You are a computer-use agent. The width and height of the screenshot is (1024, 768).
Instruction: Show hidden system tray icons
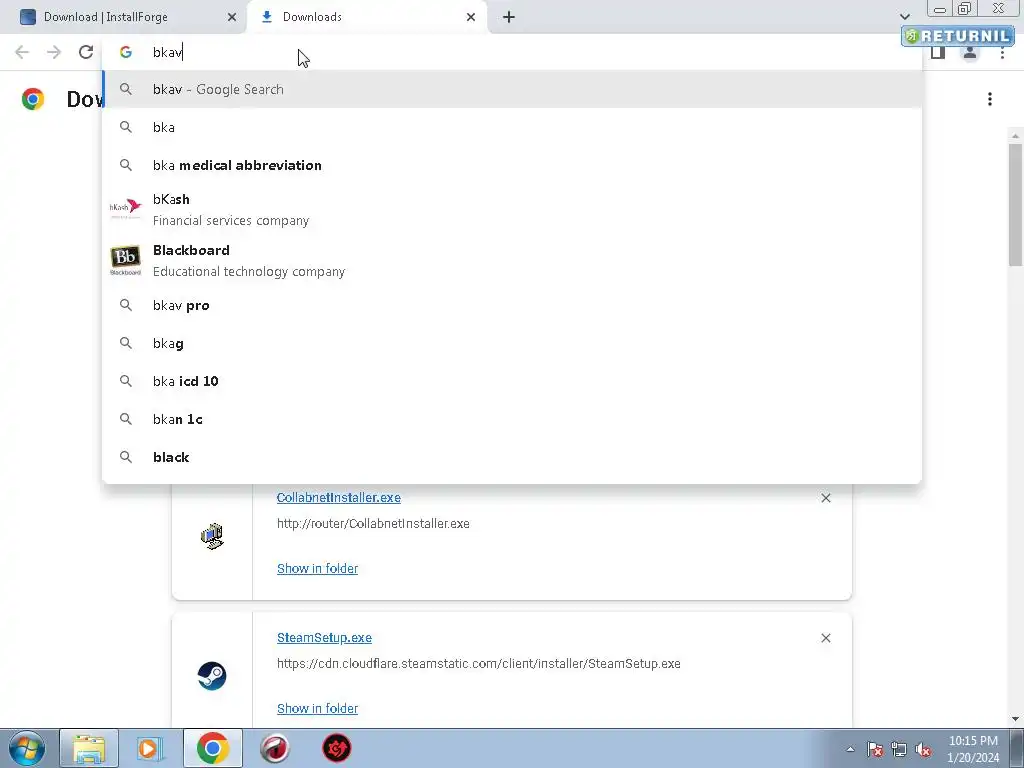pos(850,749)
